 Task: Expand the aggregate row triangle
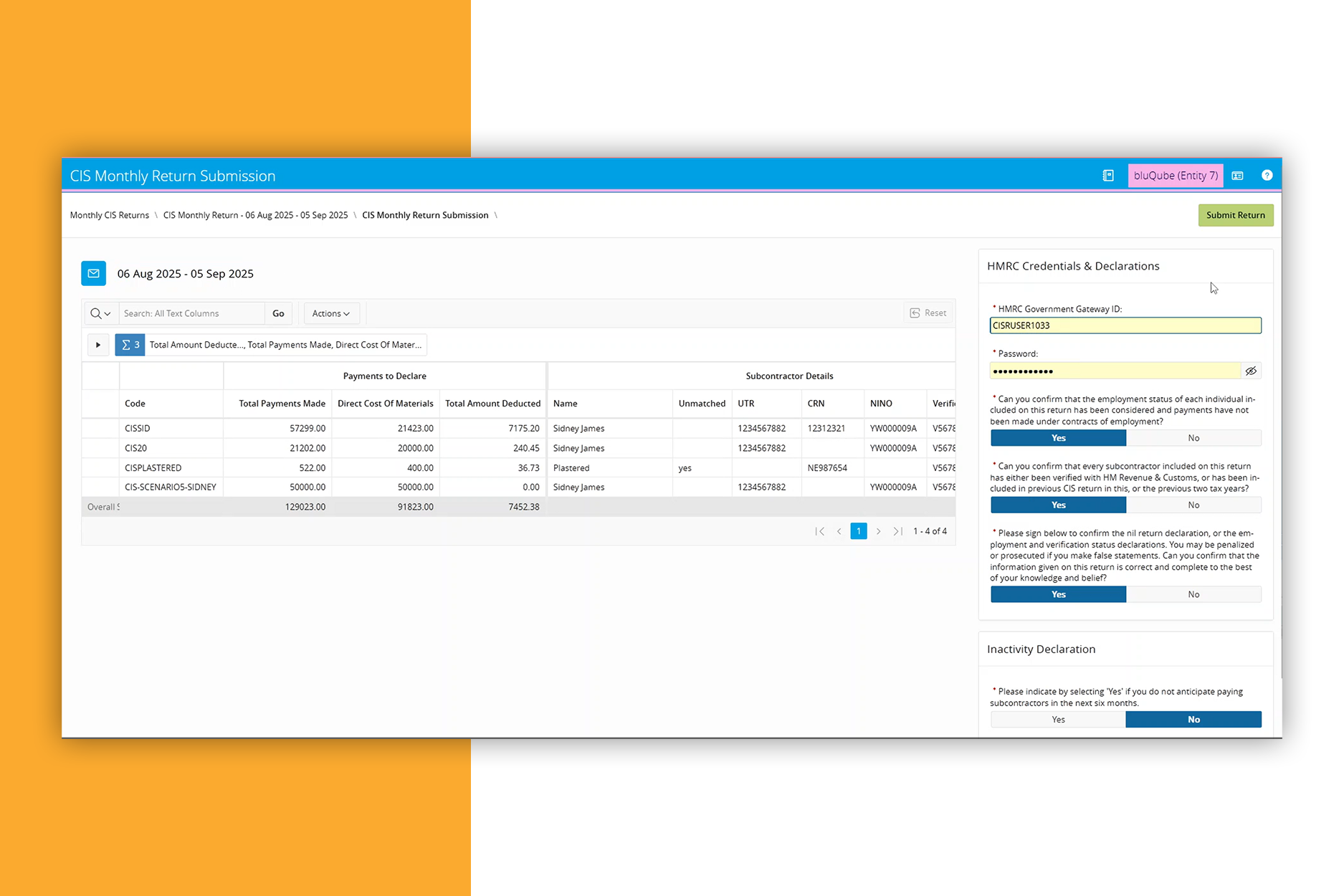(98, 345)
